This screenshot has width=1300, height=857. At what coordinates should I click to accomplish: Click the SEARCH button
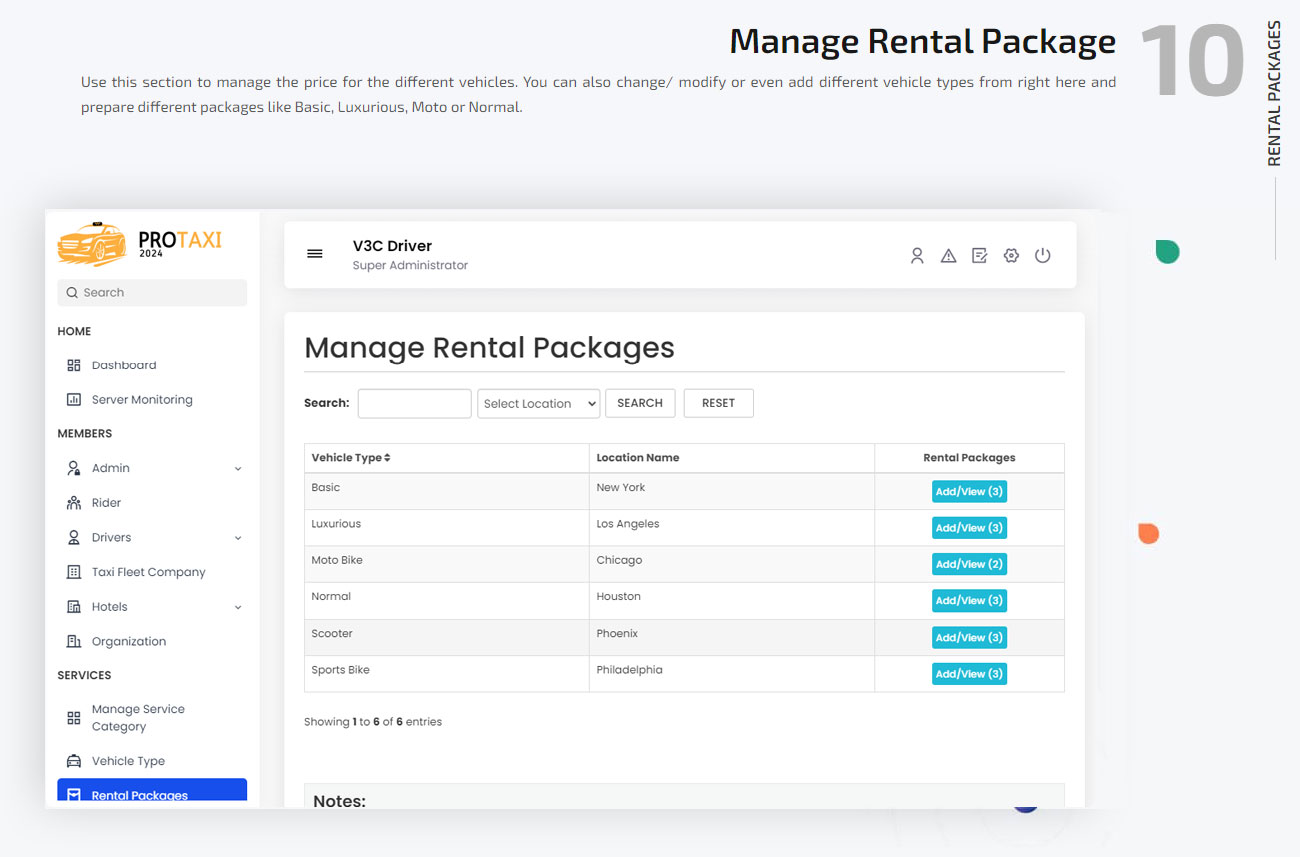click(640, 403)
